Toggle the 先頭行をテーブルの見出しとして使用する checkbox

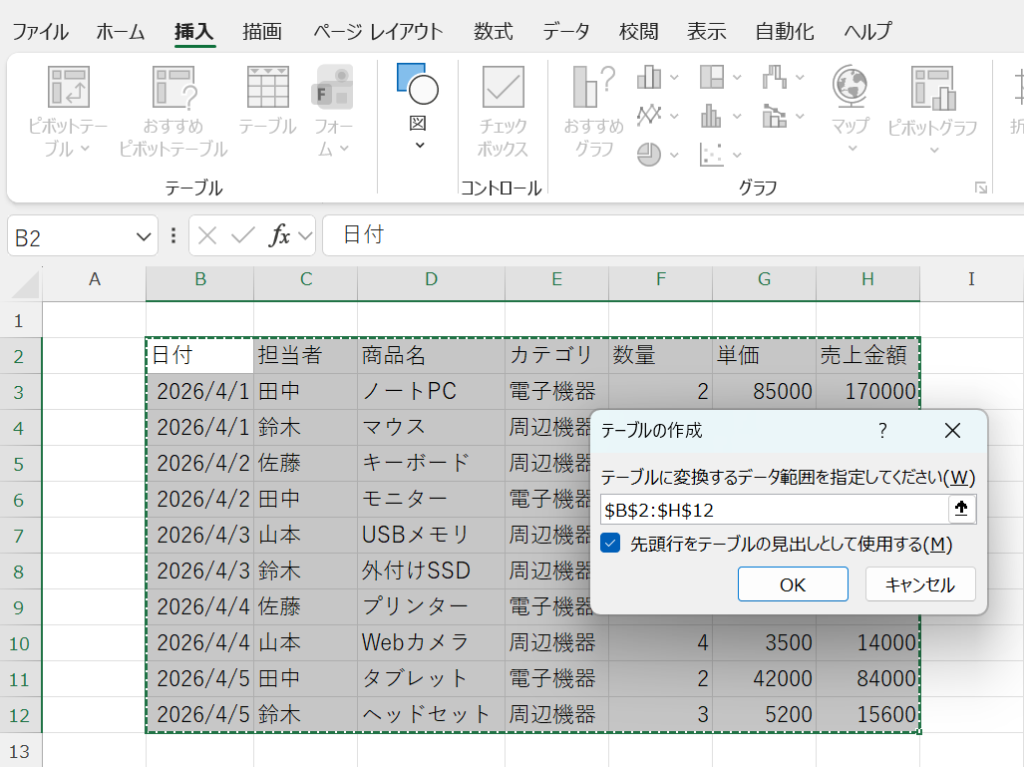tap(611, 544)
